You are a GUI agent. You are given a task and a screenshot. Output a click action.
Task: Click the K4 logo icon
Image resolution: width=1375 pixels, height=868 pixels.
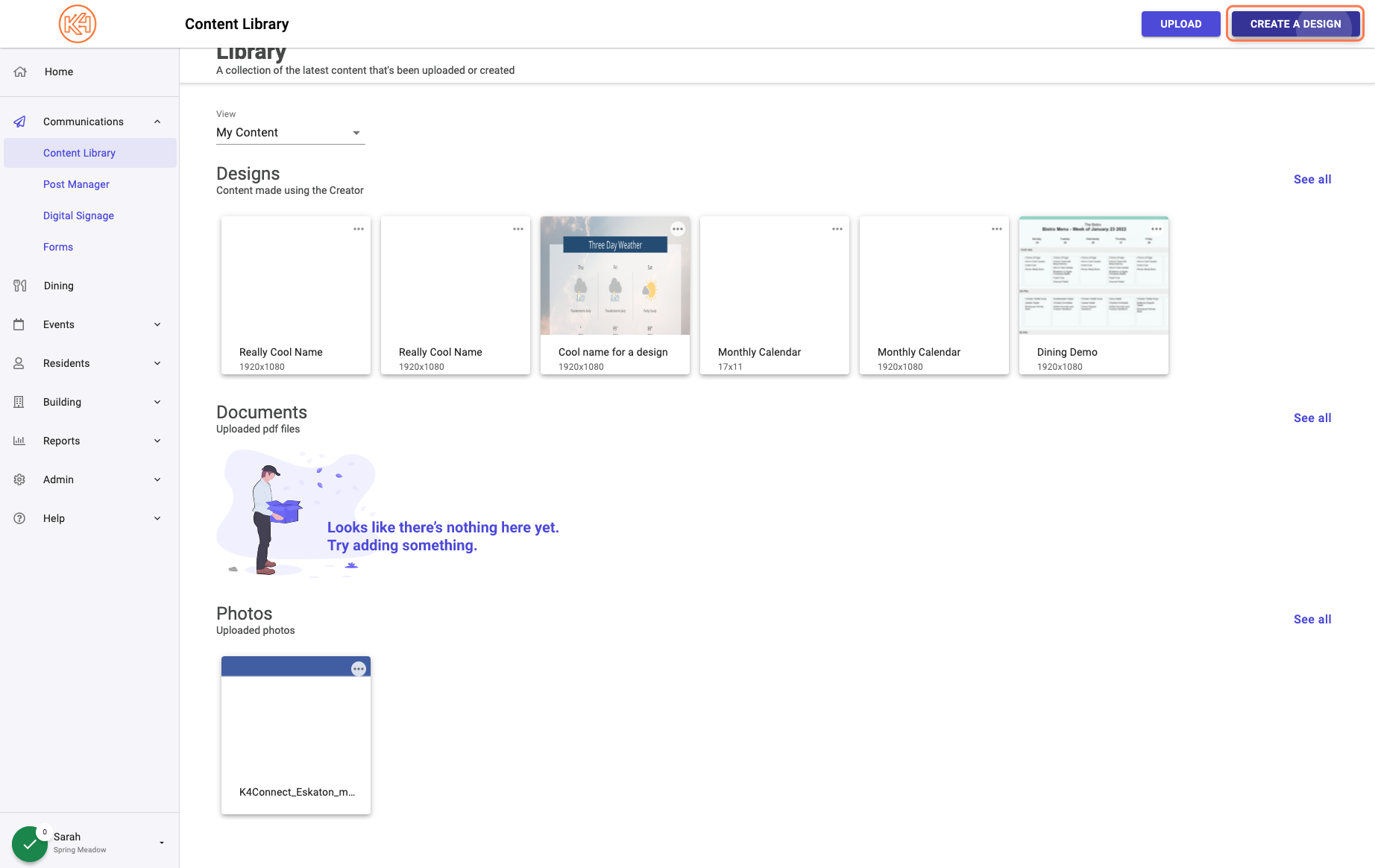click(x=78, y=24)
